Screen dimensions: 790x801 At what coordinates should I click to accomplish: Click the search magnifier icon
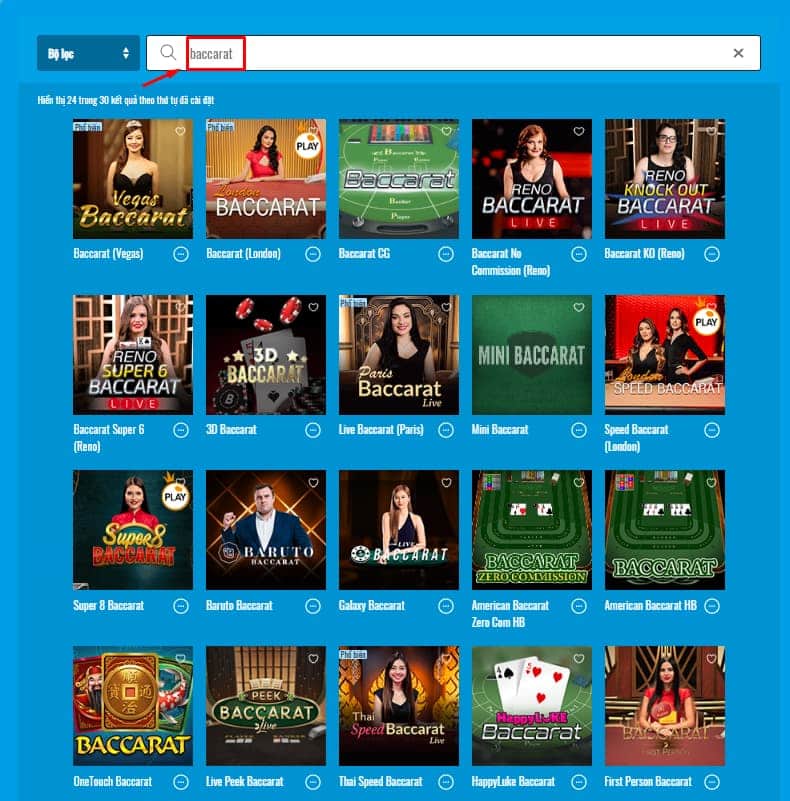click(x=168, y=52)
